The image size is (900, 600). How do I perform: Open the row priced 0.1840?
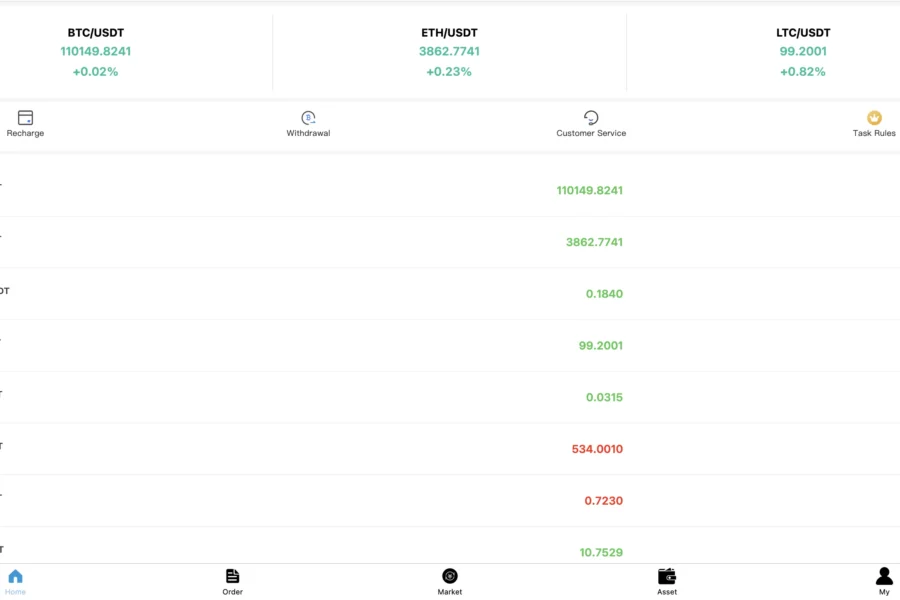pos(450,294)
